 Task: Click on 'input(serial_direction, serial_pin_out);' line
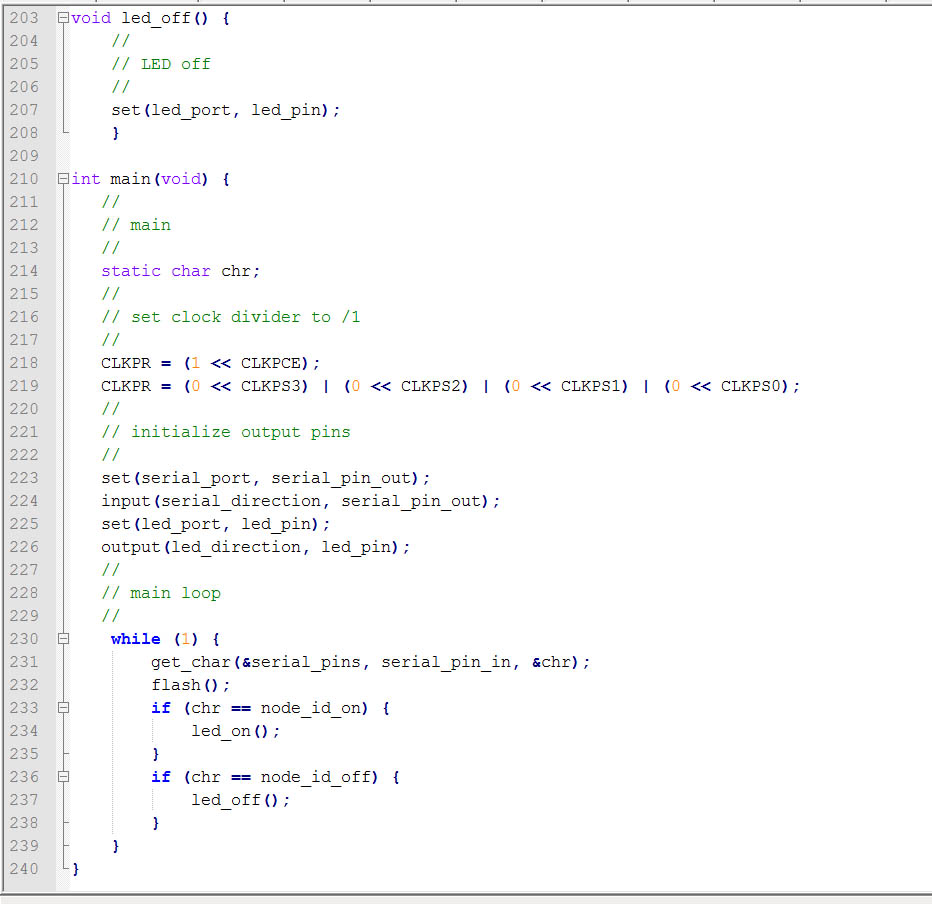(x=301, y=501)
